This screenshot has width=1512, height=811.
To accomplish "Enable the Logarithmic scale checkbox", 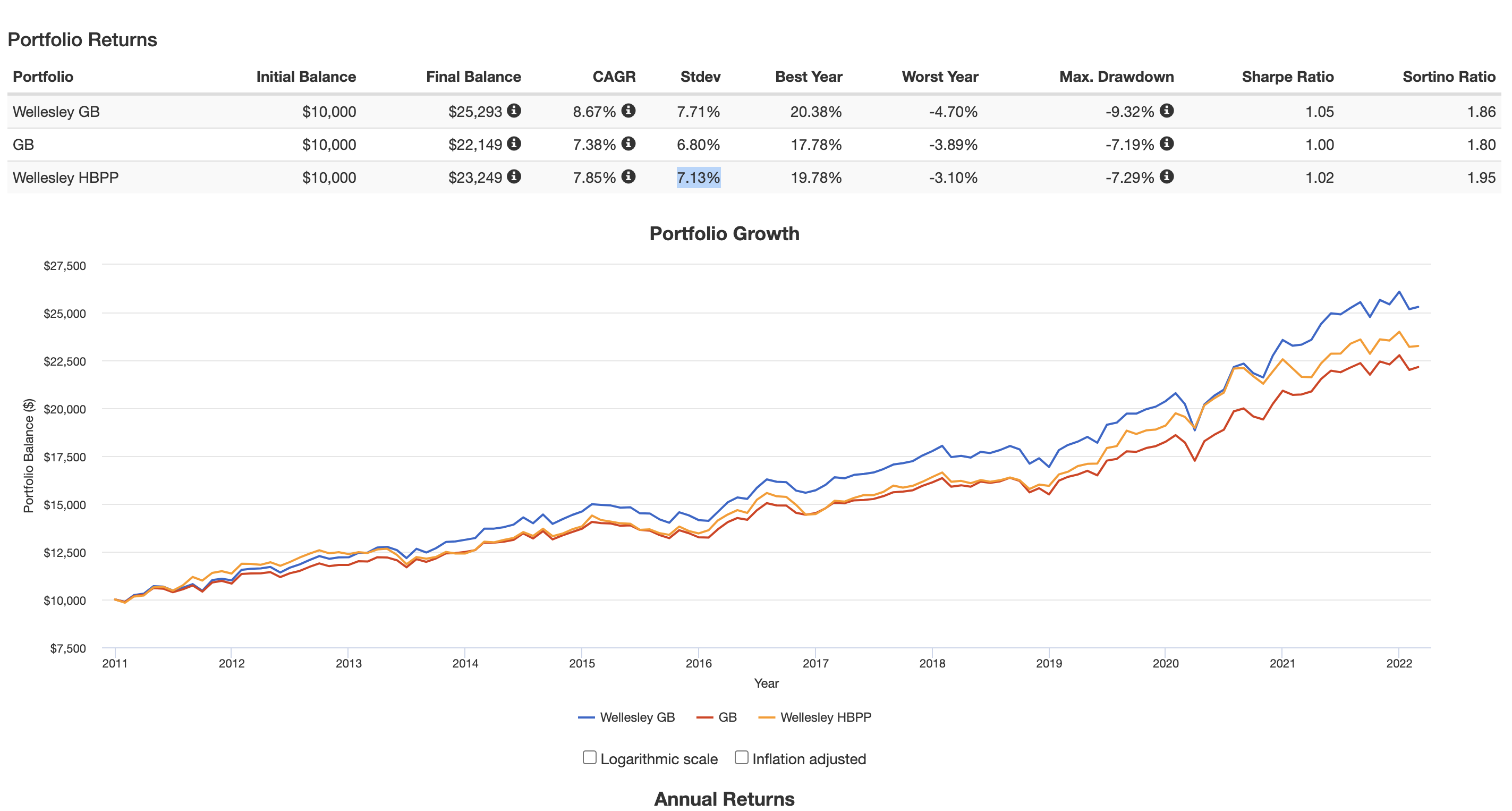I will (589, 757).
